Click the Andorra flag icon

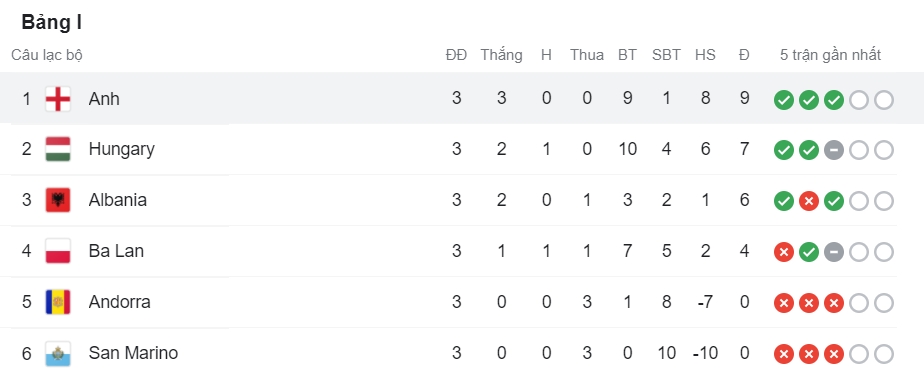point(58,302)
